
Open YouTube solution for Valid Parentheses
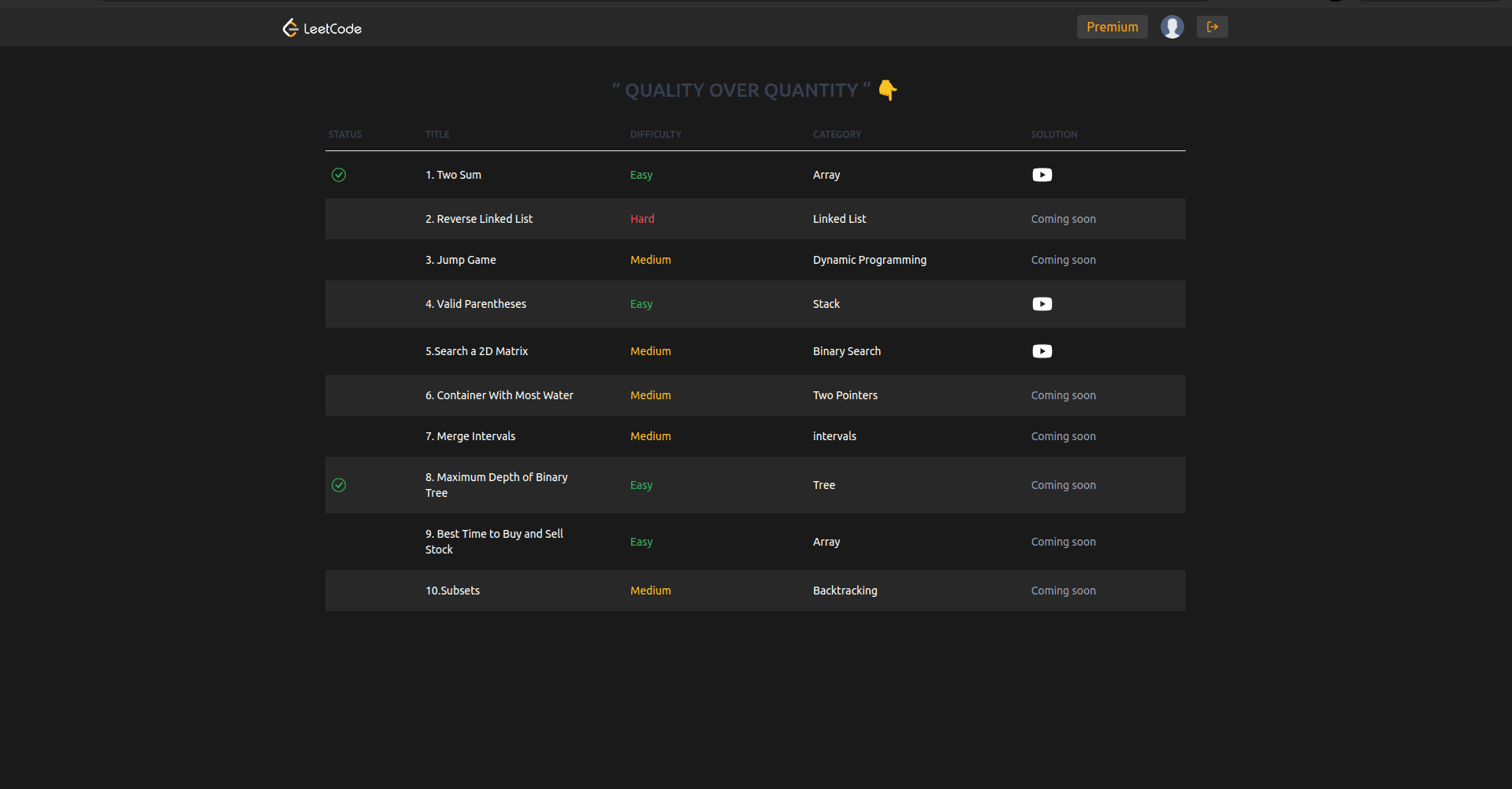(1042, 304)
